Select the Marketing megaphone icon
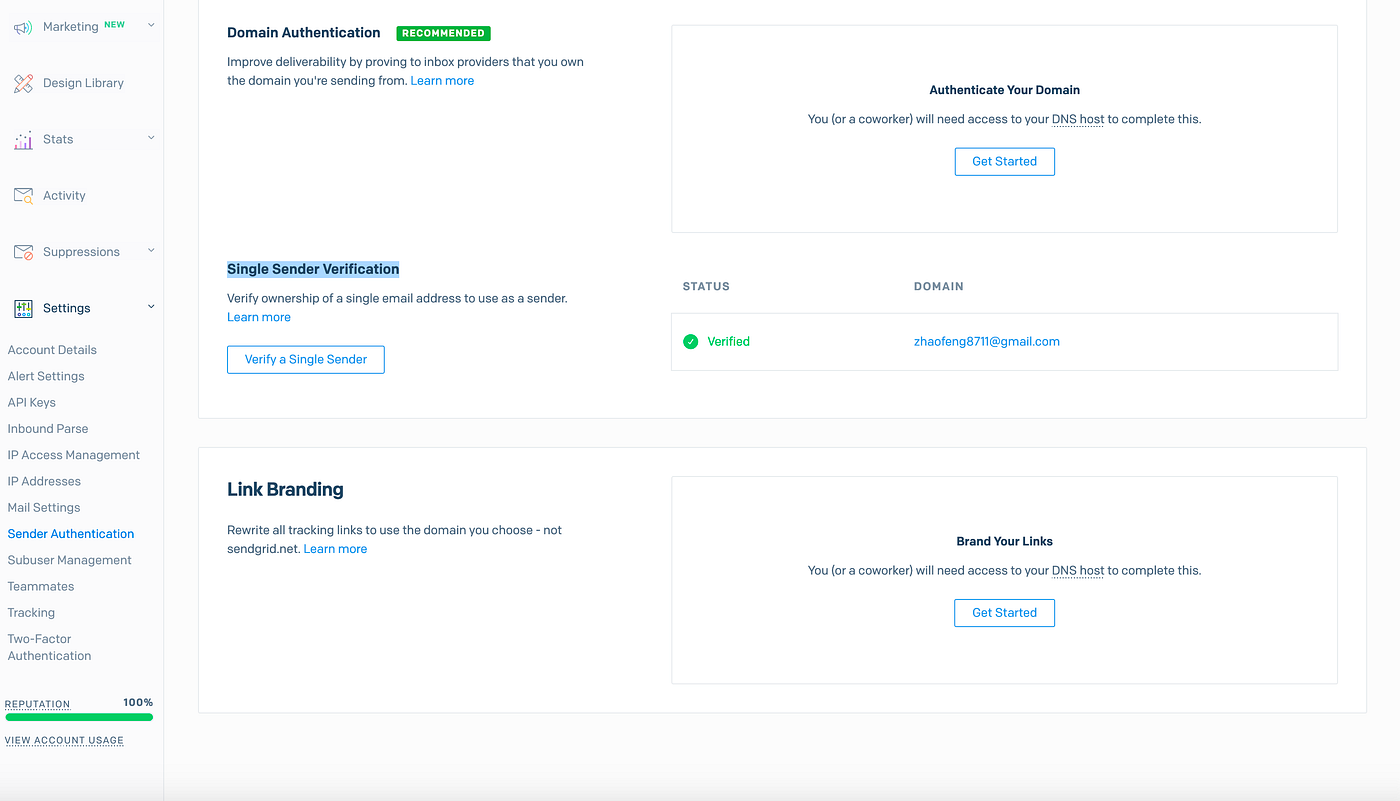Screen dimensions: 1400x801 coord(23,25)
